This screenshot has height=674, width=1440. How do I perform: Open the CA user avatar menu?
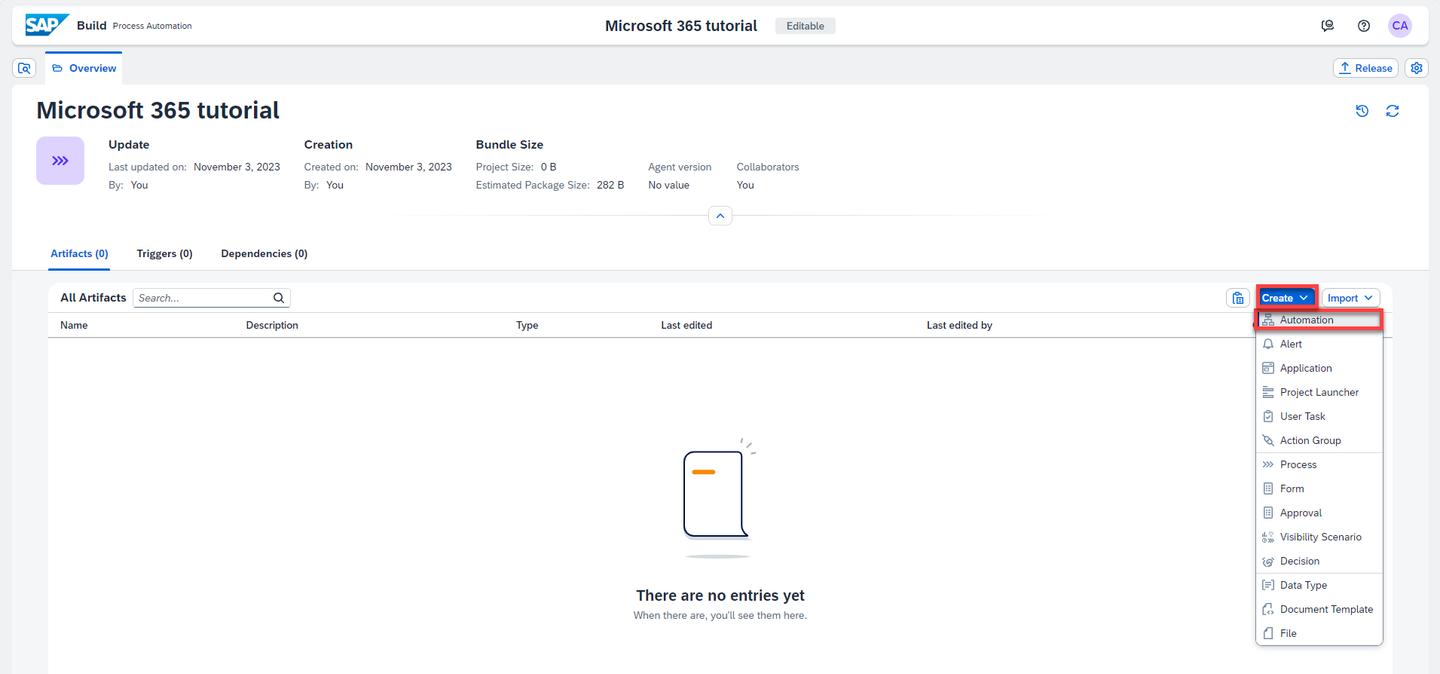tap(1399, 26)
